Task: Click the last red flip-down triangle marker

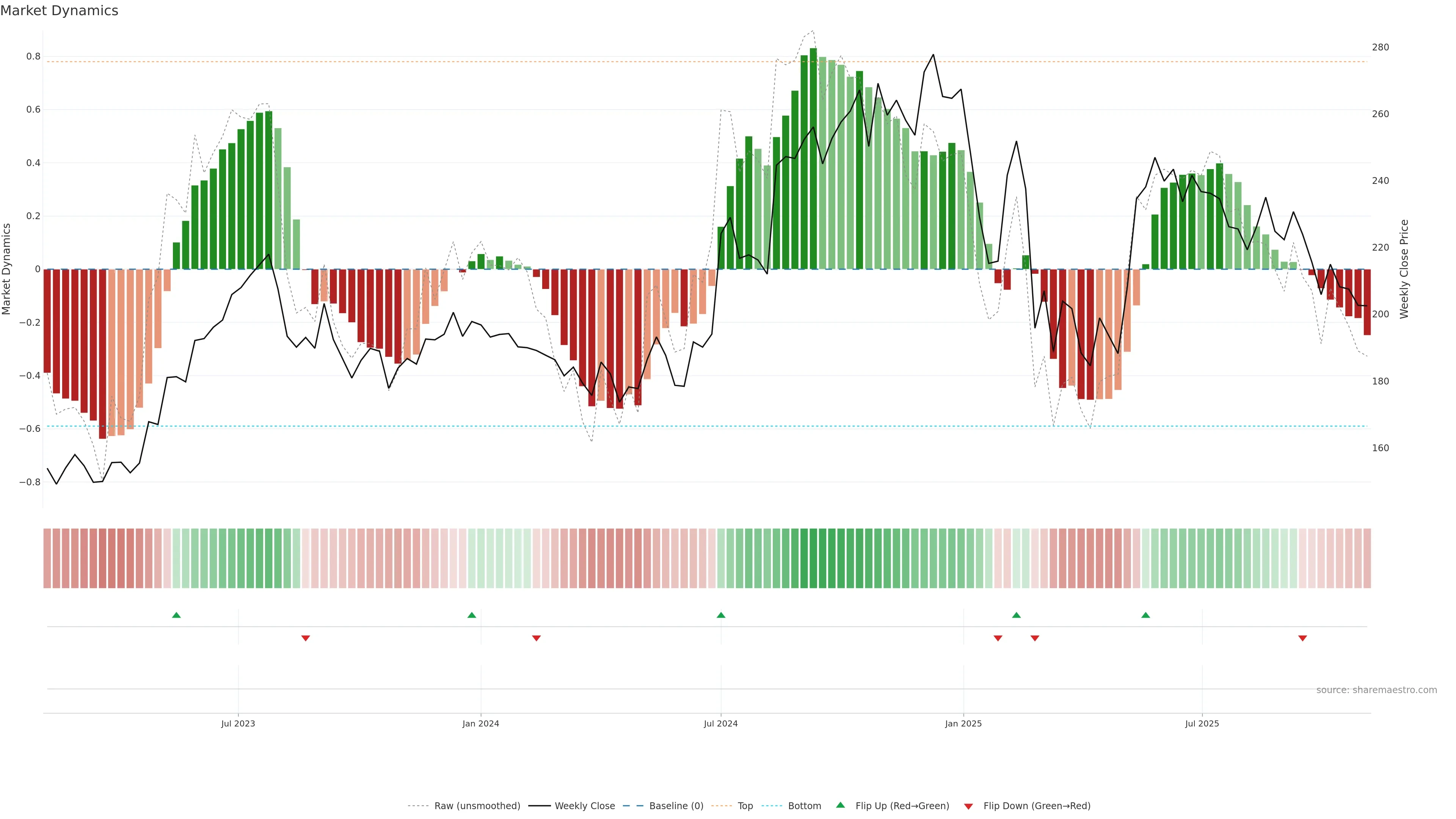Action: (1302, 638)
